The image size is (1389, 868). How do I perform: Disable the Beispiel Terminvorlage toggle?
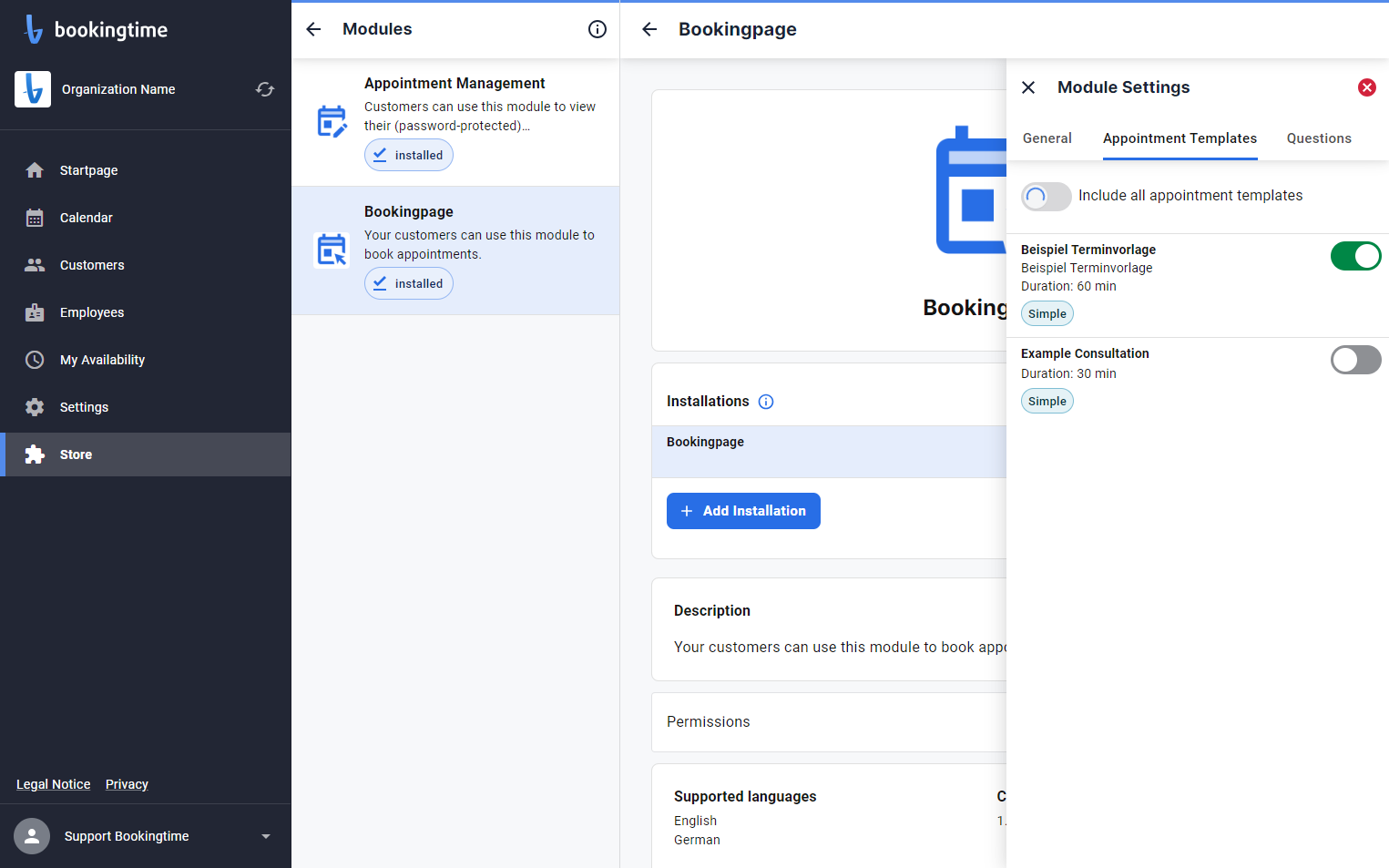click(1356, 256)
